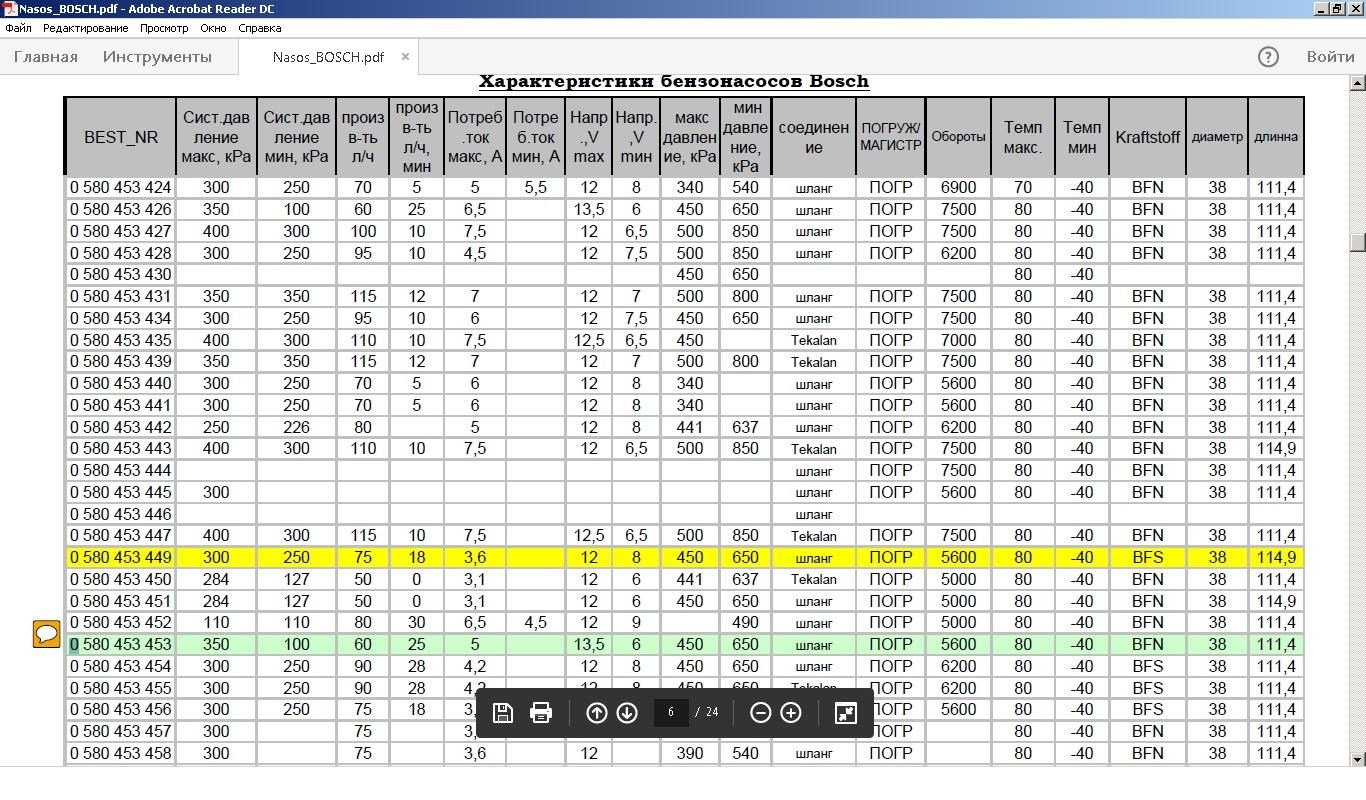Click the Войти sign-in button
The image size is (1366, 800).
coord(1330,57)
